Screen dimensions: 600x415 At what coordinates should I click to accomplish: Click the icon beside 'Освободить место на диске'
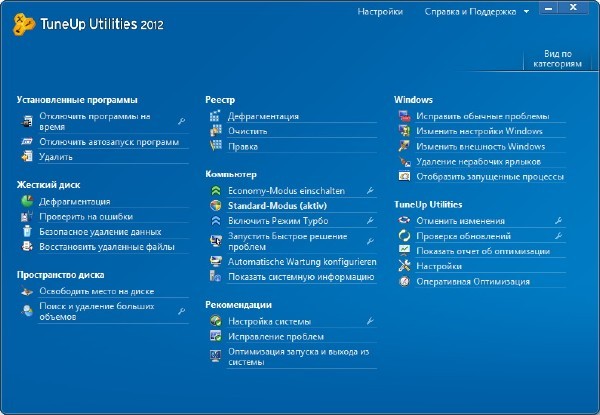[x=27, y=291]
